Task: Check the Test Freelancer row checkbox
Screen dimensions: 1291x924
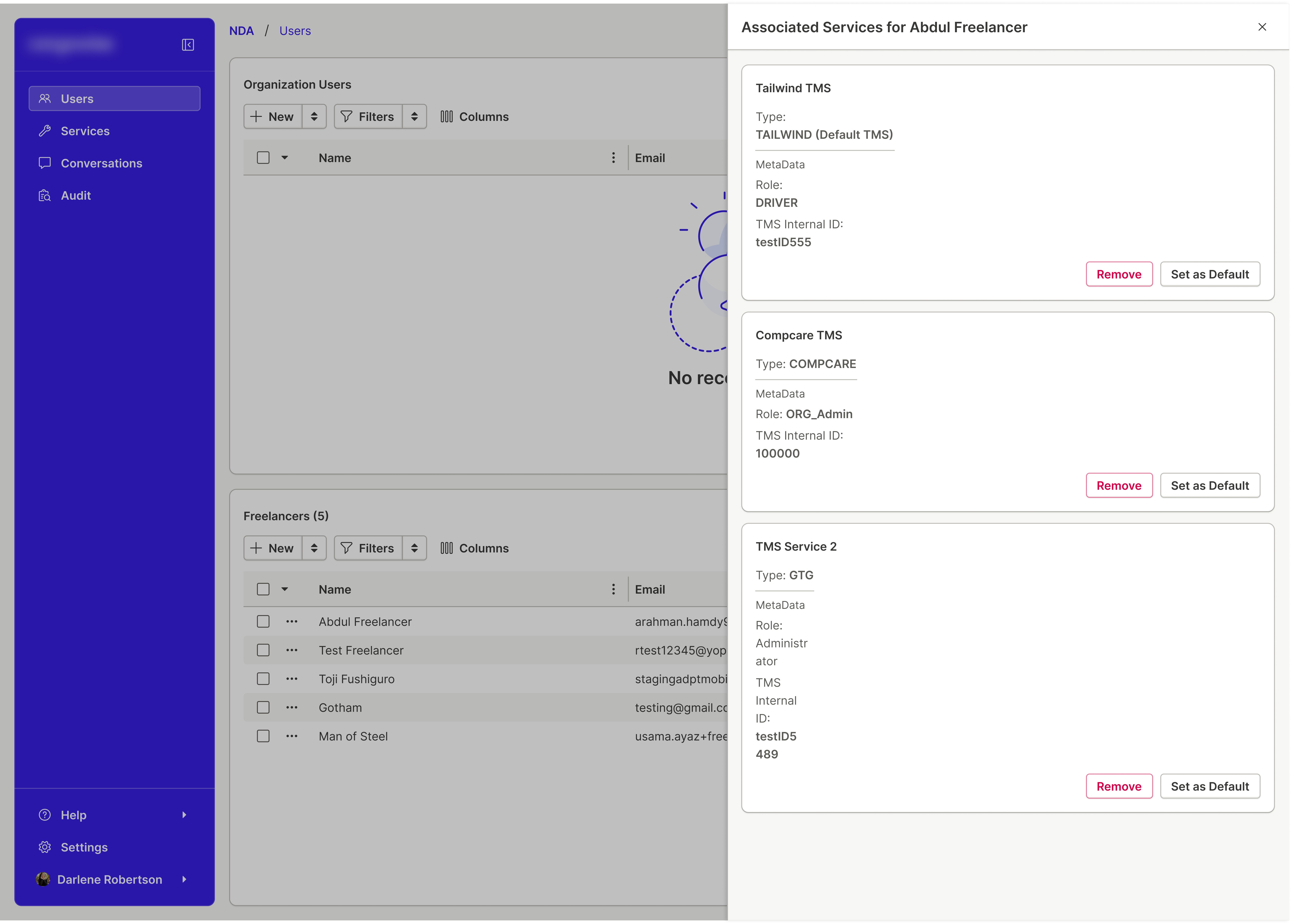Action: [263, 650]
